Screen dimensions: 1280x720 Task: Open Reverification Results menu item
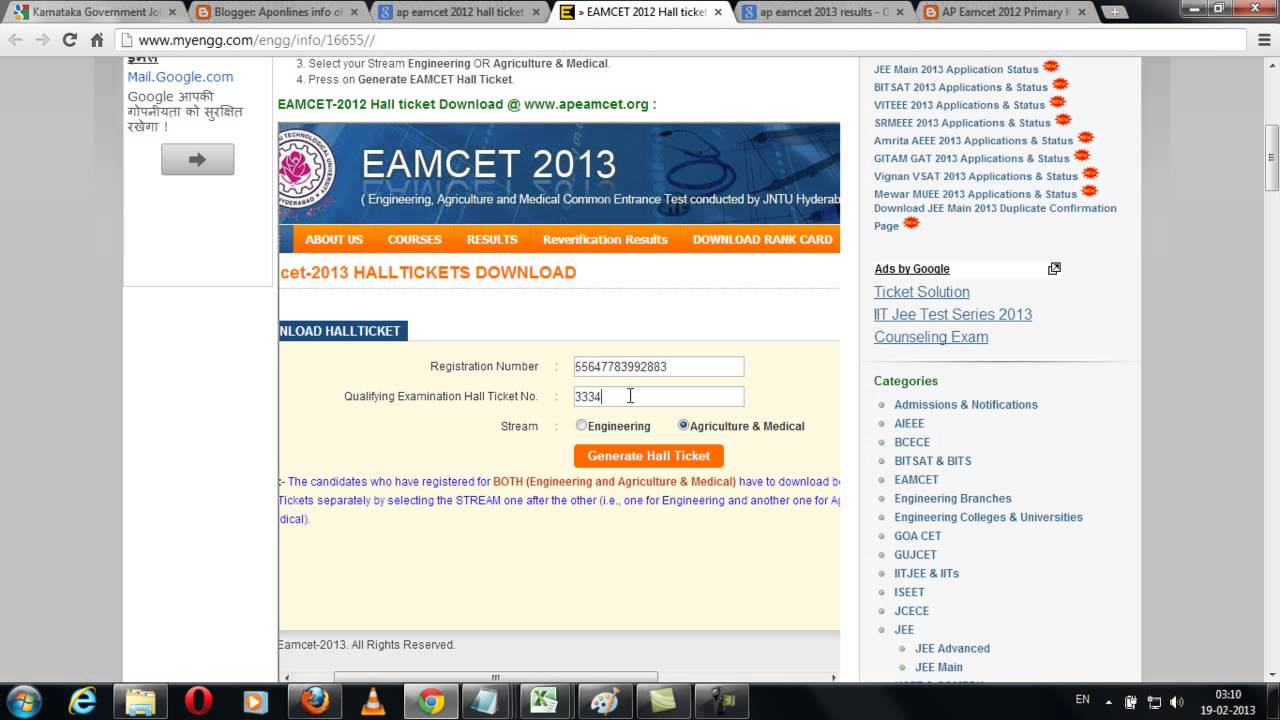coord(605,239)
